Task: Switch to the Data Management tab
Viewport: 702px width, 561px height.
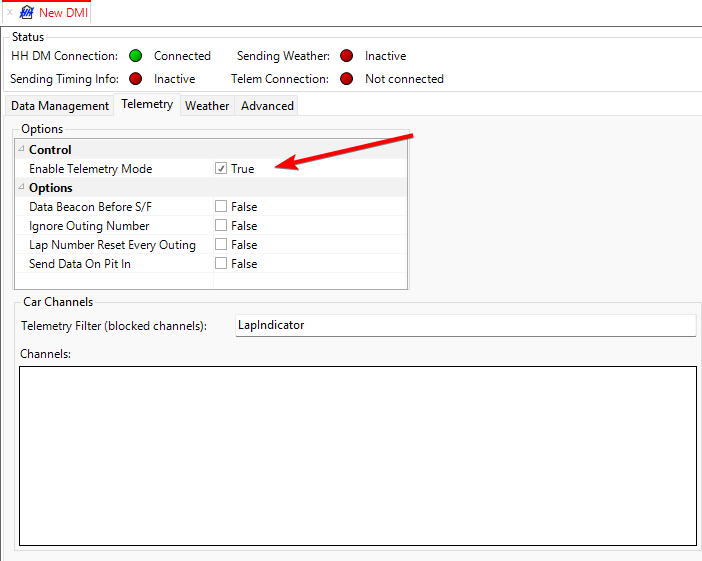Action: click(x=60, y=106)
